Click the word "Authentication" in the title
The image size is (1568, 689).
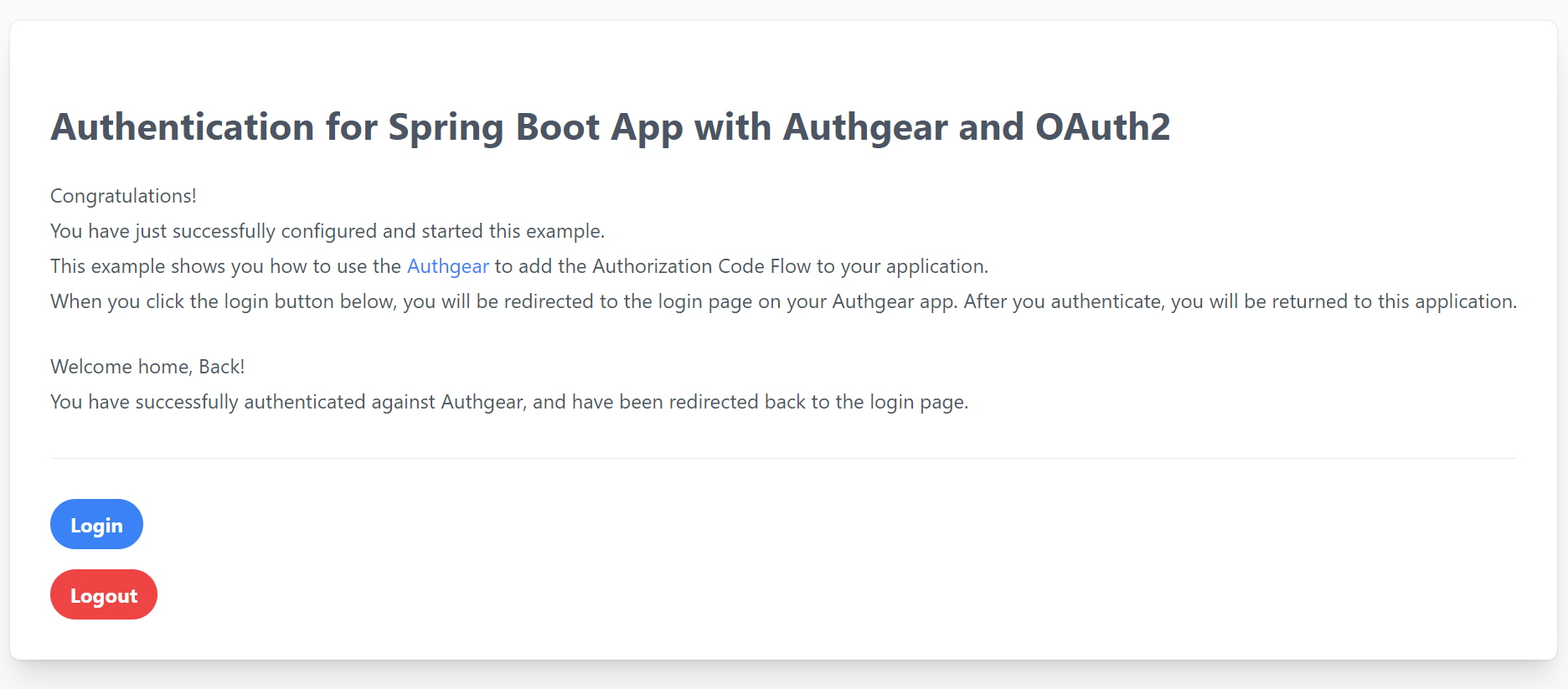182,127
